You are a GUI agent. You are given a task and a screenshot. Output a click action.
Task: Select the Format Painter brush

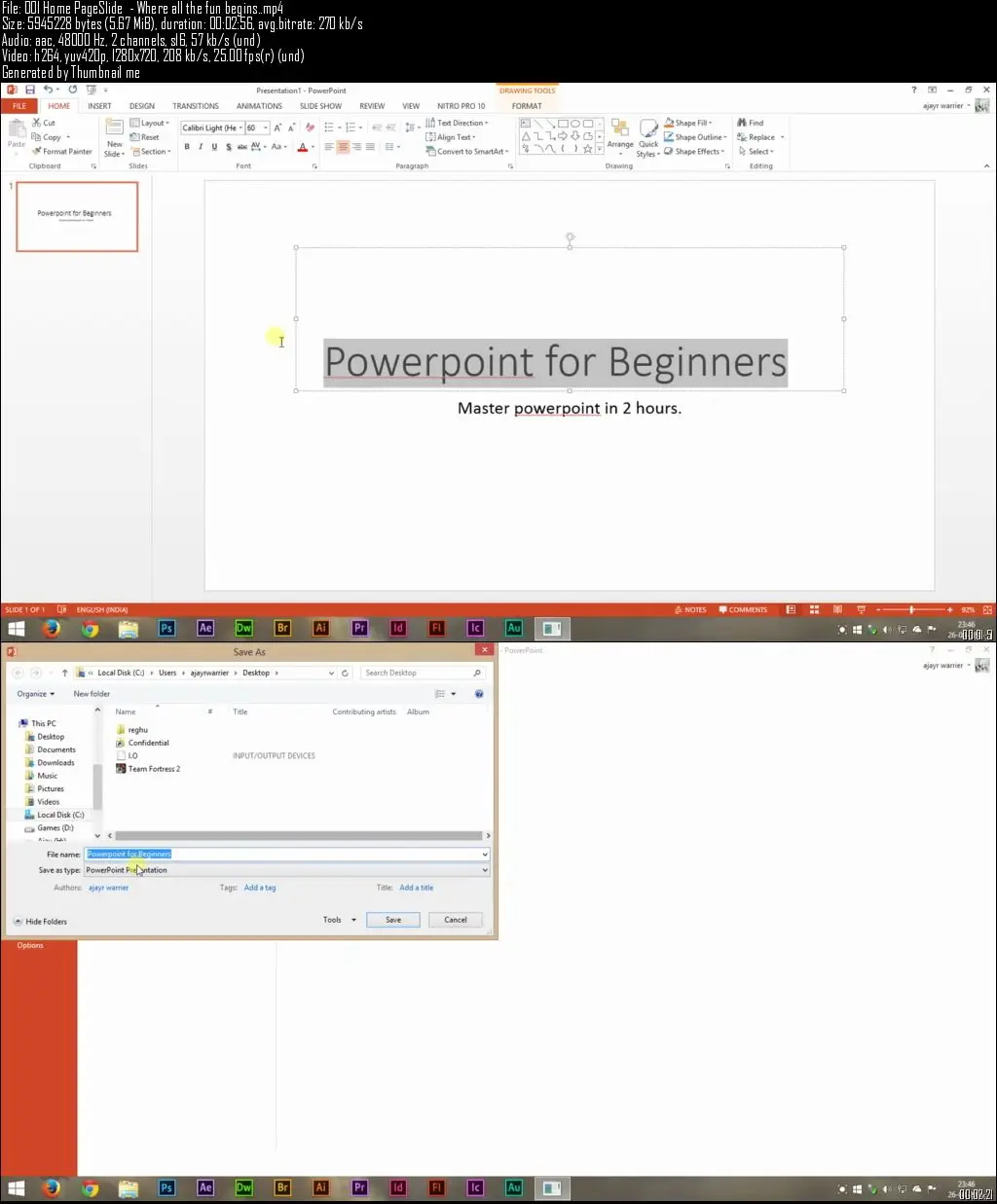pos(37,151)
